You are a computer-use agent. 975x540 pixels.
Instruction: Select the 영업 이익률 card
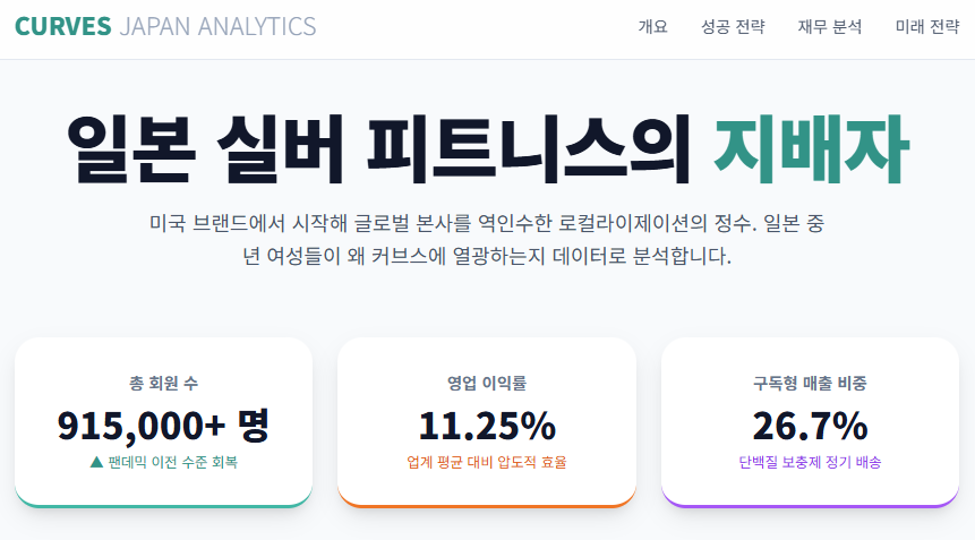487,422
